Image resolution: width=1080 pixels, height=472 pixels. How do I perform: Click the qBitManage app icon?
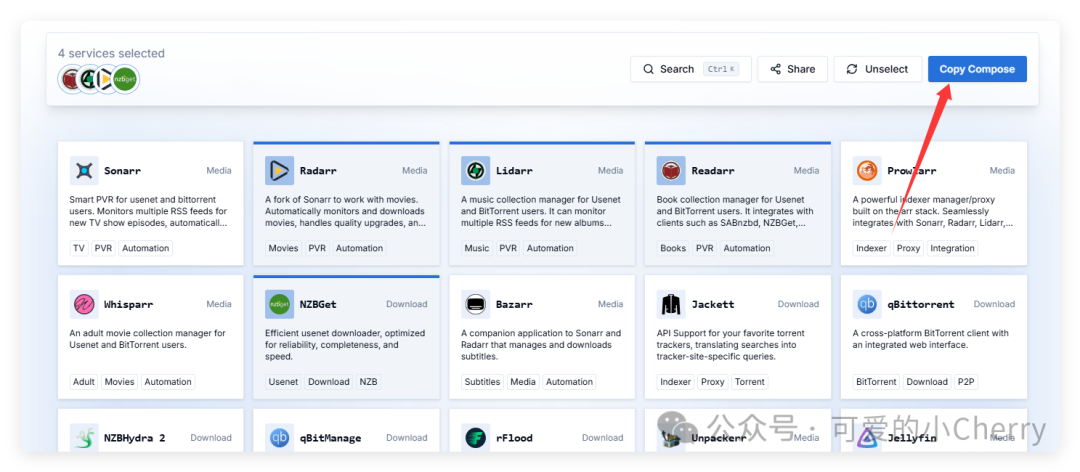pyautogui.click(x=280, y=438)
